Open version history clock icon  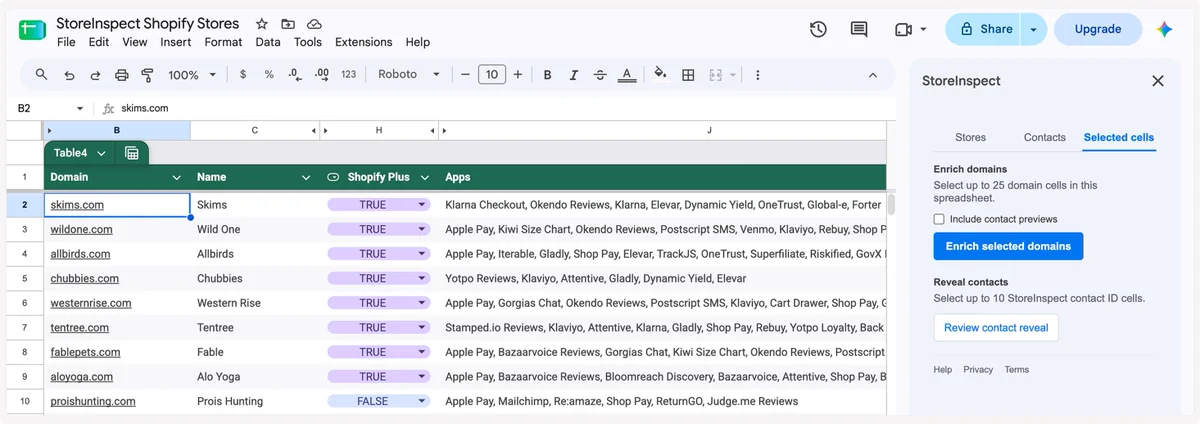tap(818, 30)
